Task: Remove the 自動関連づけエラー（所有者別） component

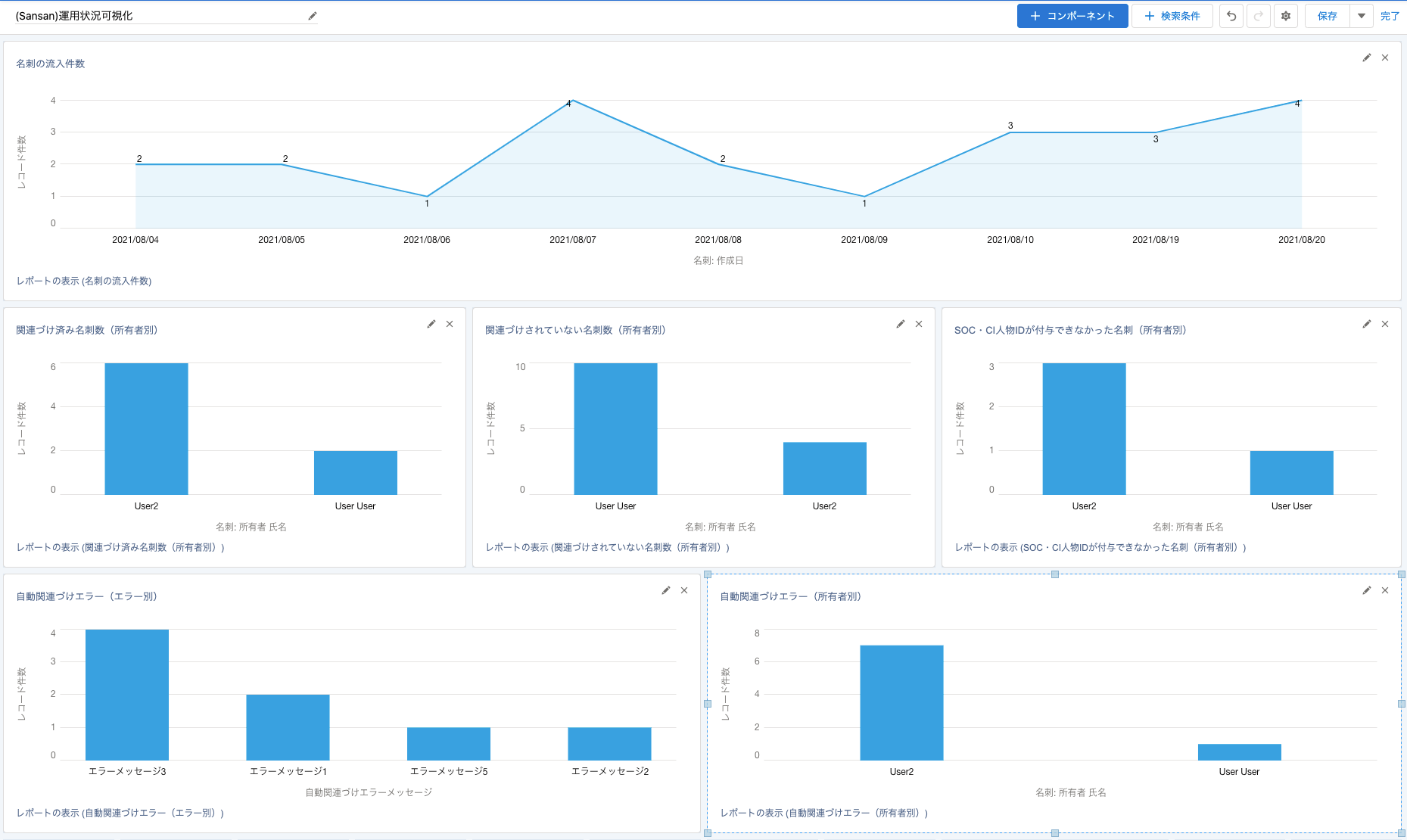Action: coord(1385,590)
